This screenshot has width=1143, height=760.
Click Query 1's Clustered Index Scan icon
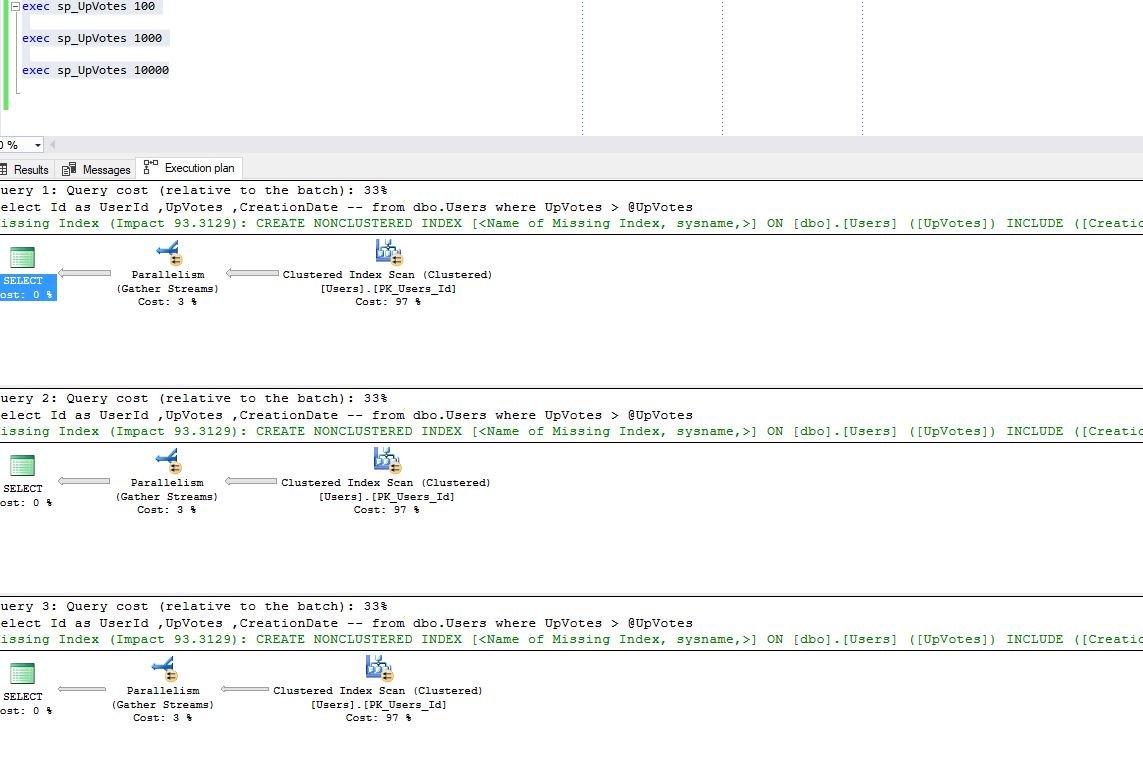tap(388, 252)
